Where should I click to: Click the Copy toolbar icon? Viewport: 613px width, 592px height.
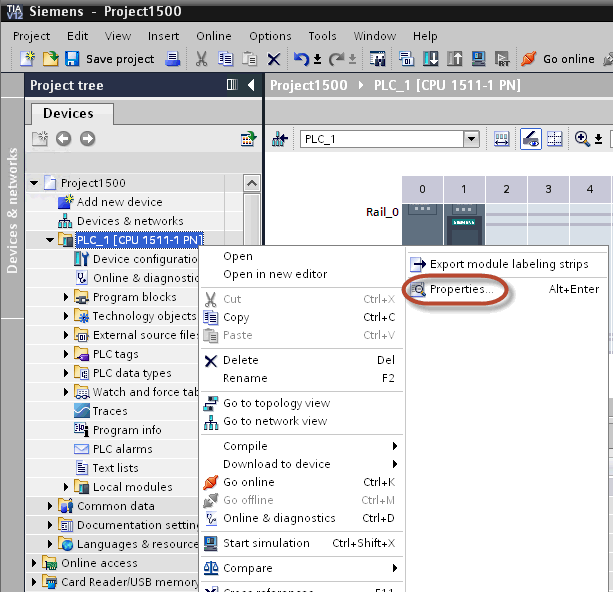(226, 59)
